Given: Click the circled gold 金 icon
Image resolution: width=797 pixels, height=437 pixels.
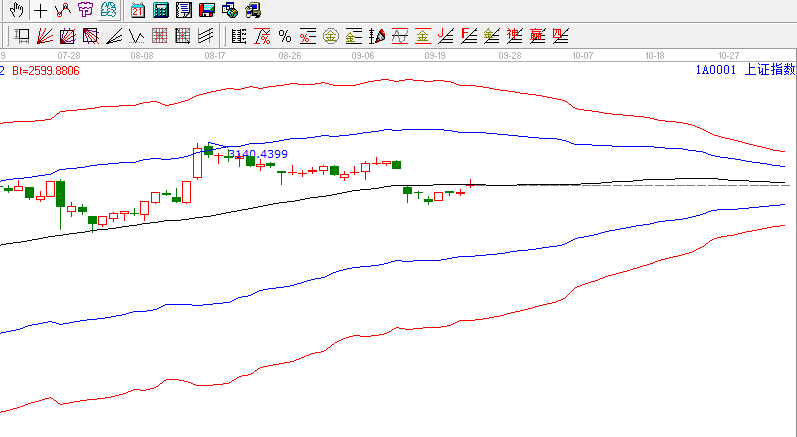Looking at the screenshot, I should [x=331, y=37].
